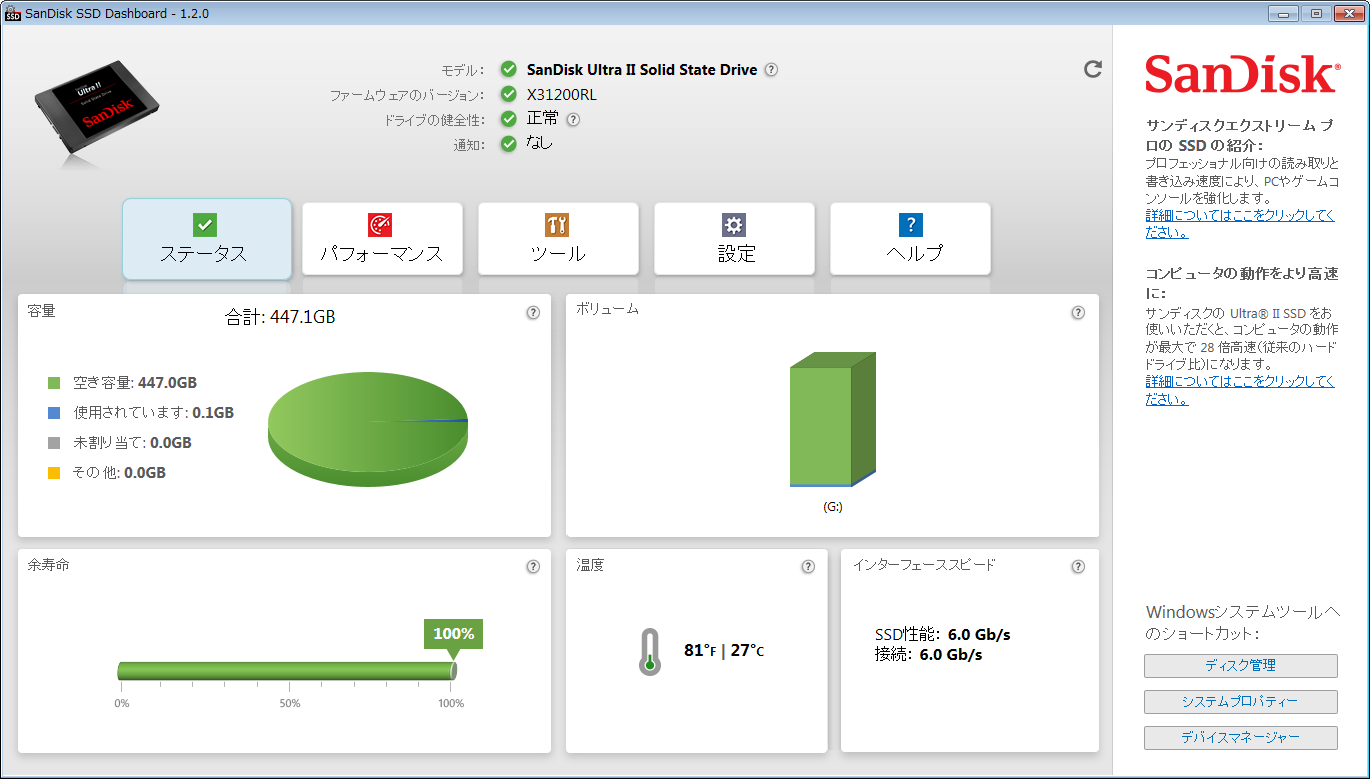
Task: Click the green 空き容量 legend swatch
Action: [55, 383]
